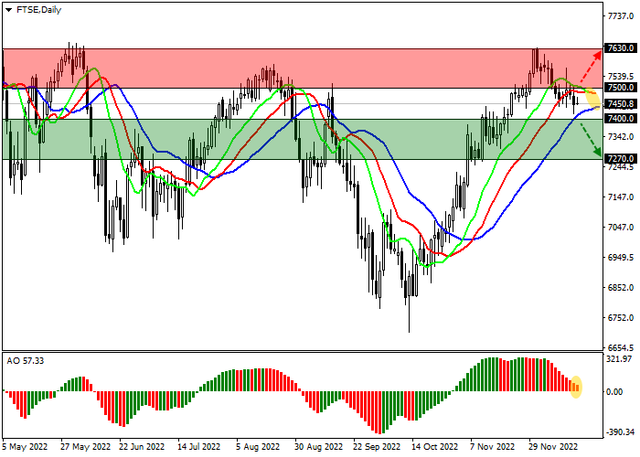Click the 30 Aug 2022 date label
The height and width of the screenshot is (457, 640).
[318, 446]
